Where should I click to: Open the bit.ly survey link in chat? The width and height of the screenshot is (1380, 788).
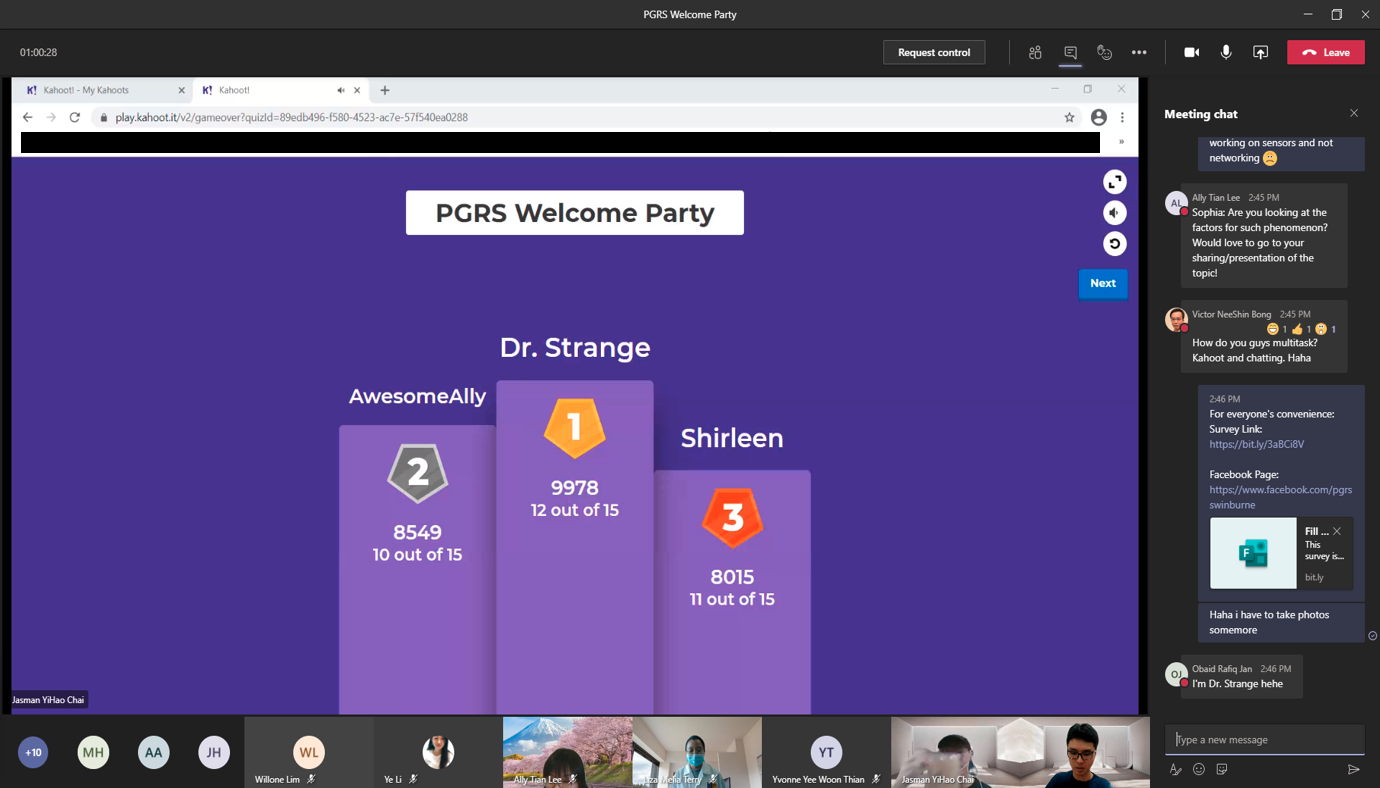tap(1256, 444)
